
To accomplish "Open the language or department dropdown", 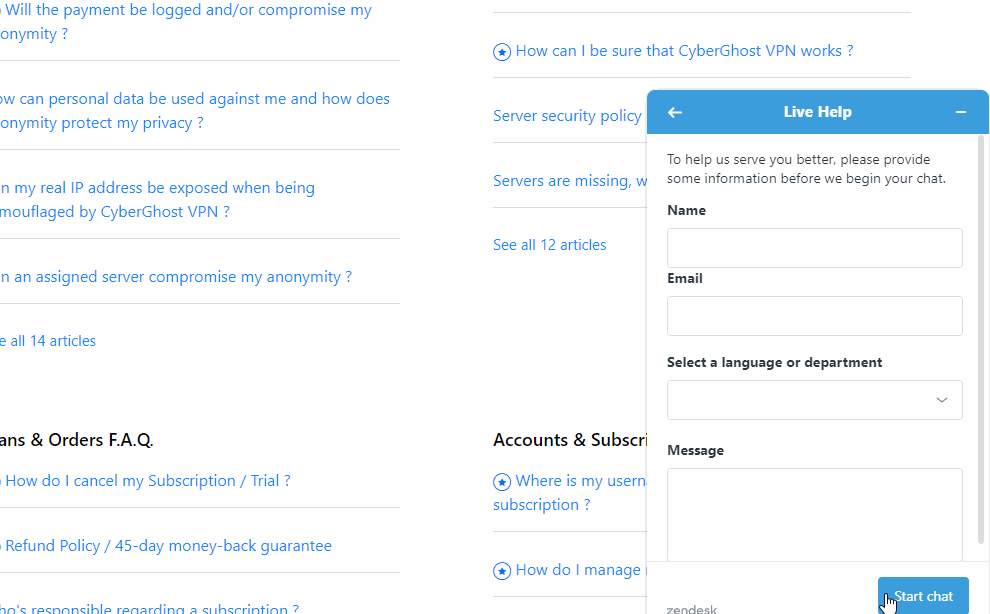I will click(x=814, y=400).
